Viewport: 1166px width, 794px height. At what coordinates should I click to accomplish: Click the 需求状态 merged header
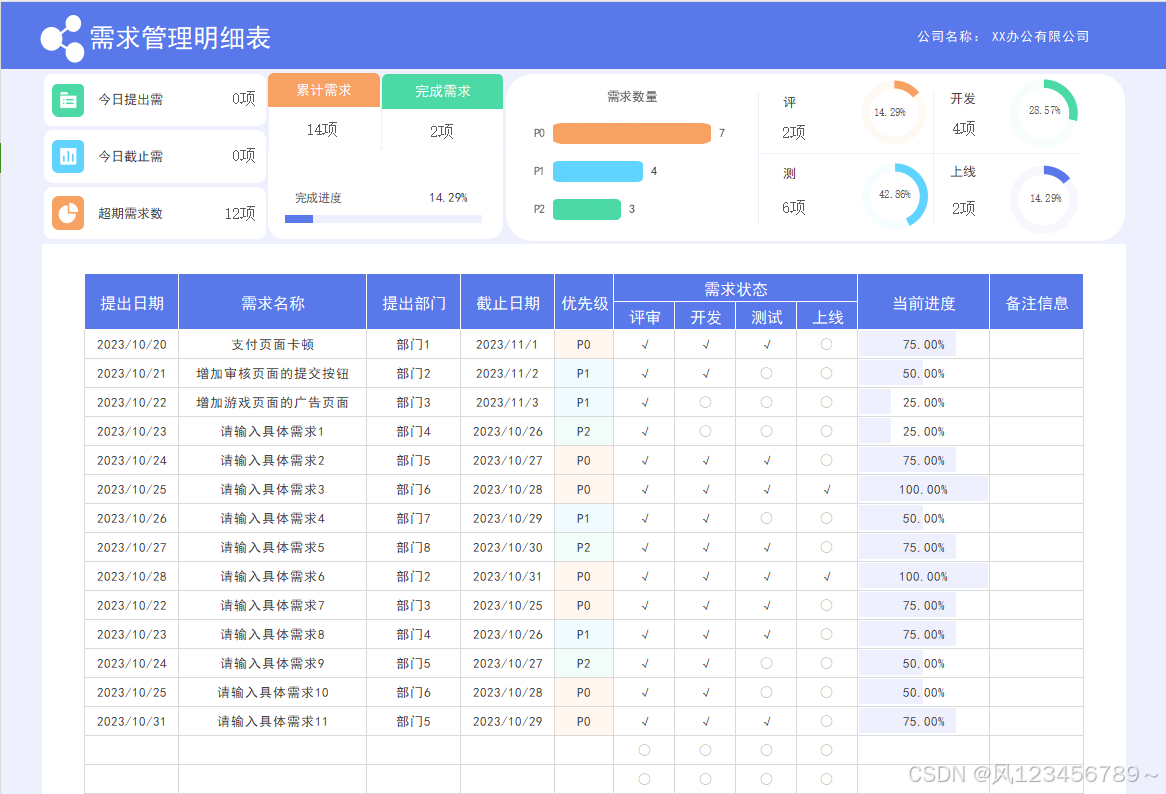point(735,288)
